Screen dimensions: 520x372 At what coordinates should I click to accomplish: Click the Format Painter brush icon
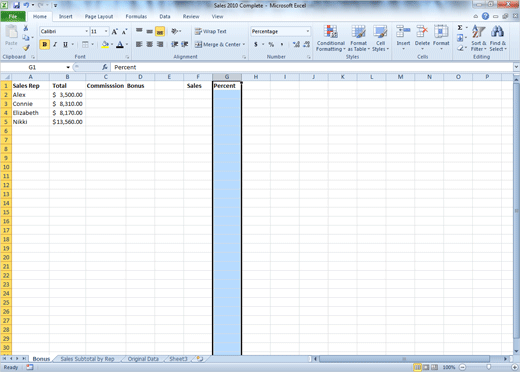click(26, 48)
